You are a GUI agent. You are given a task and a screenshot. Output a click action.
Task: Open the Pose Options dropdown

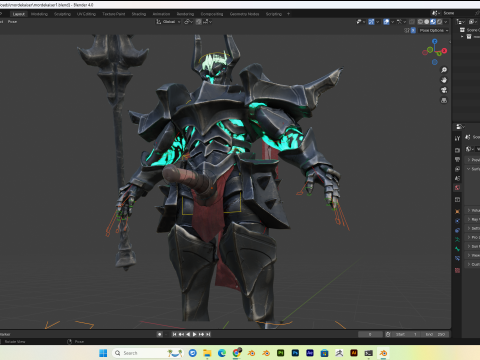434,30
